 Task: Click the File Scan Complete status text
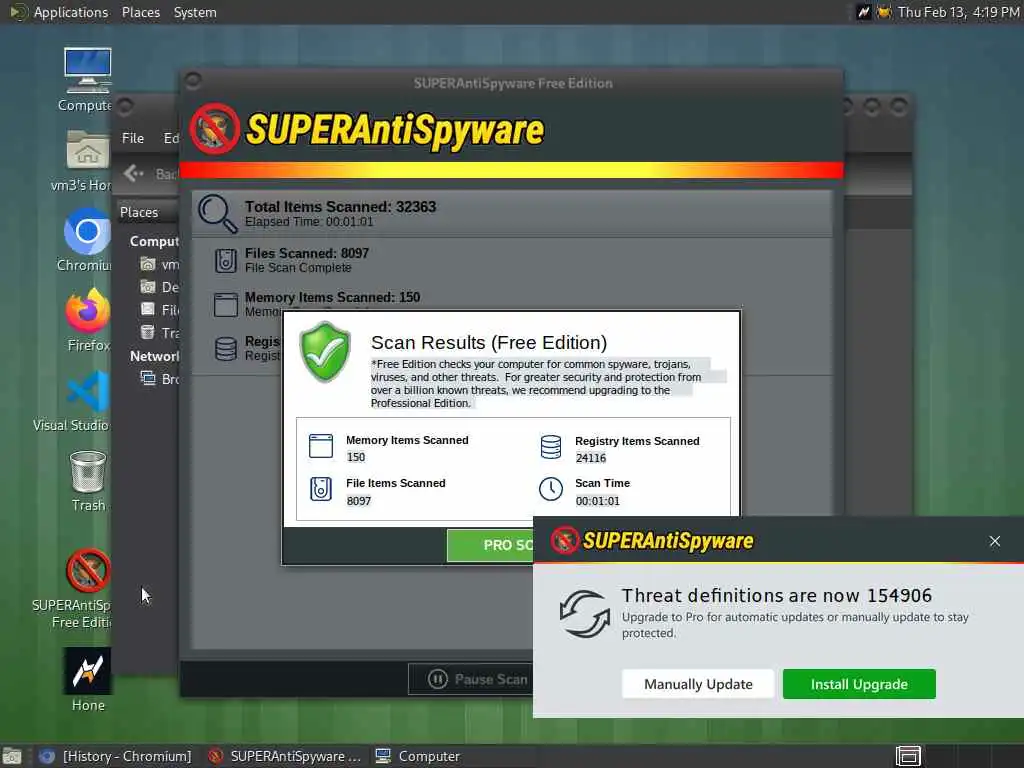(x=298, y=268)
